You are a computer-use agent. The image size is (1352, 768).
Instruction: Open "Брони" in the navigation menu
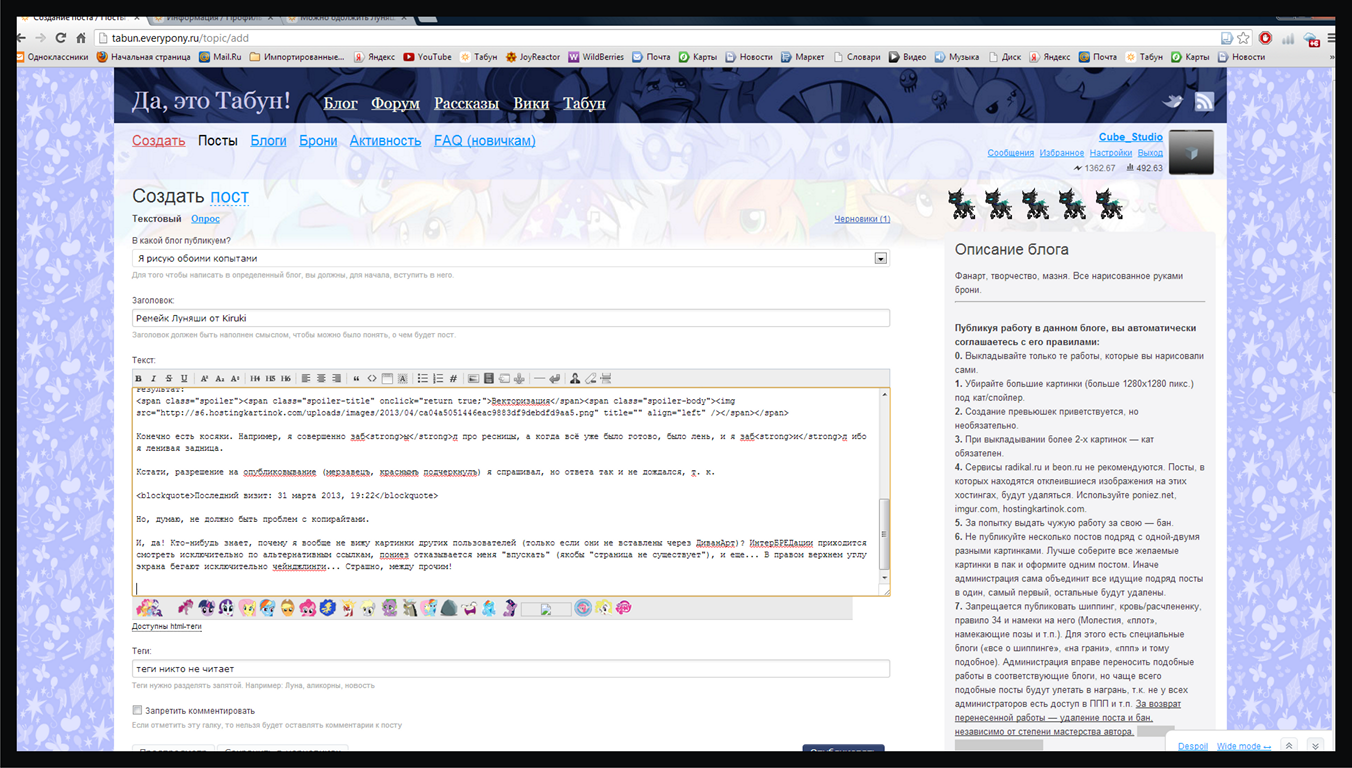(x=318, y=141)
